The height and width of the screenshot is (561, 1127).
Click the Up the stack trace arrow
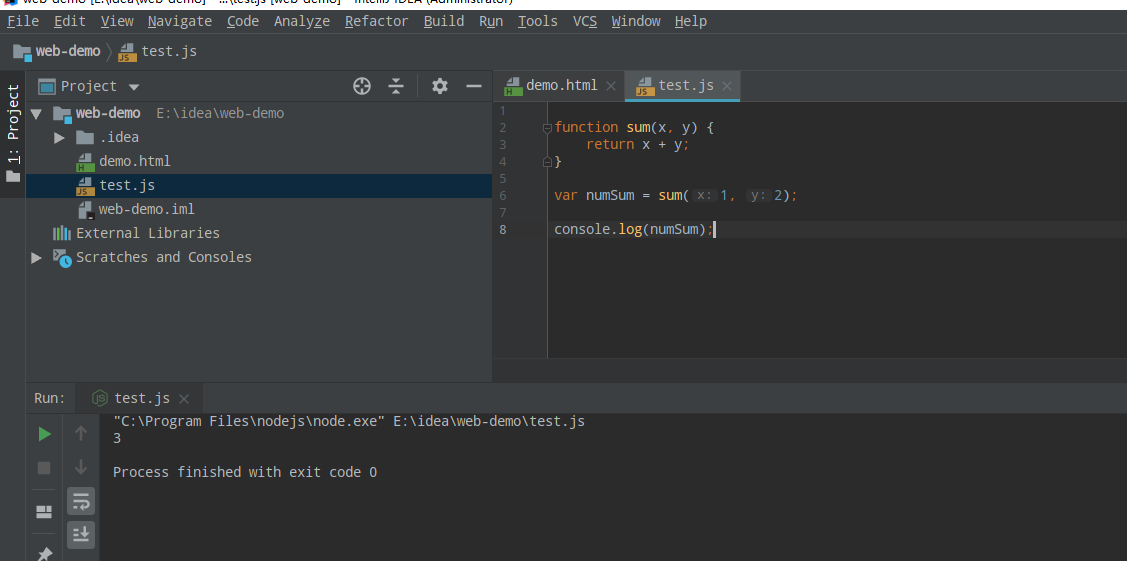(x=80, y=433)
